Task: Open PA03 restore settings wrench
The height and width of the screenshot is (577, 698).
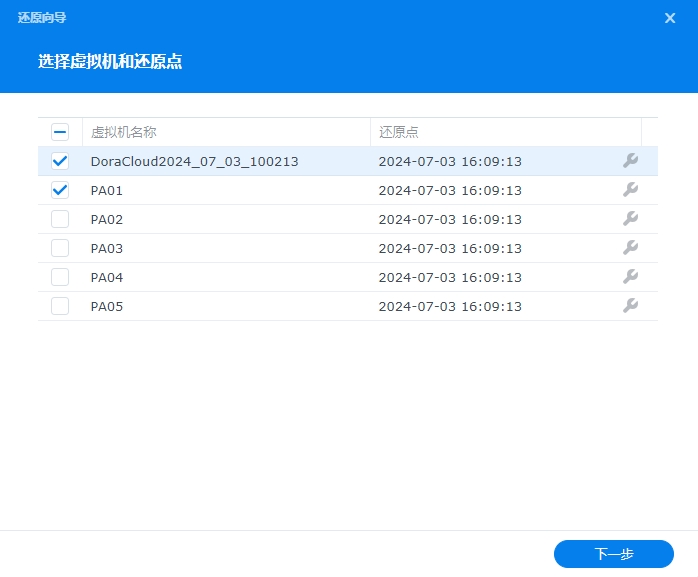Action: [x=630, y=248]
